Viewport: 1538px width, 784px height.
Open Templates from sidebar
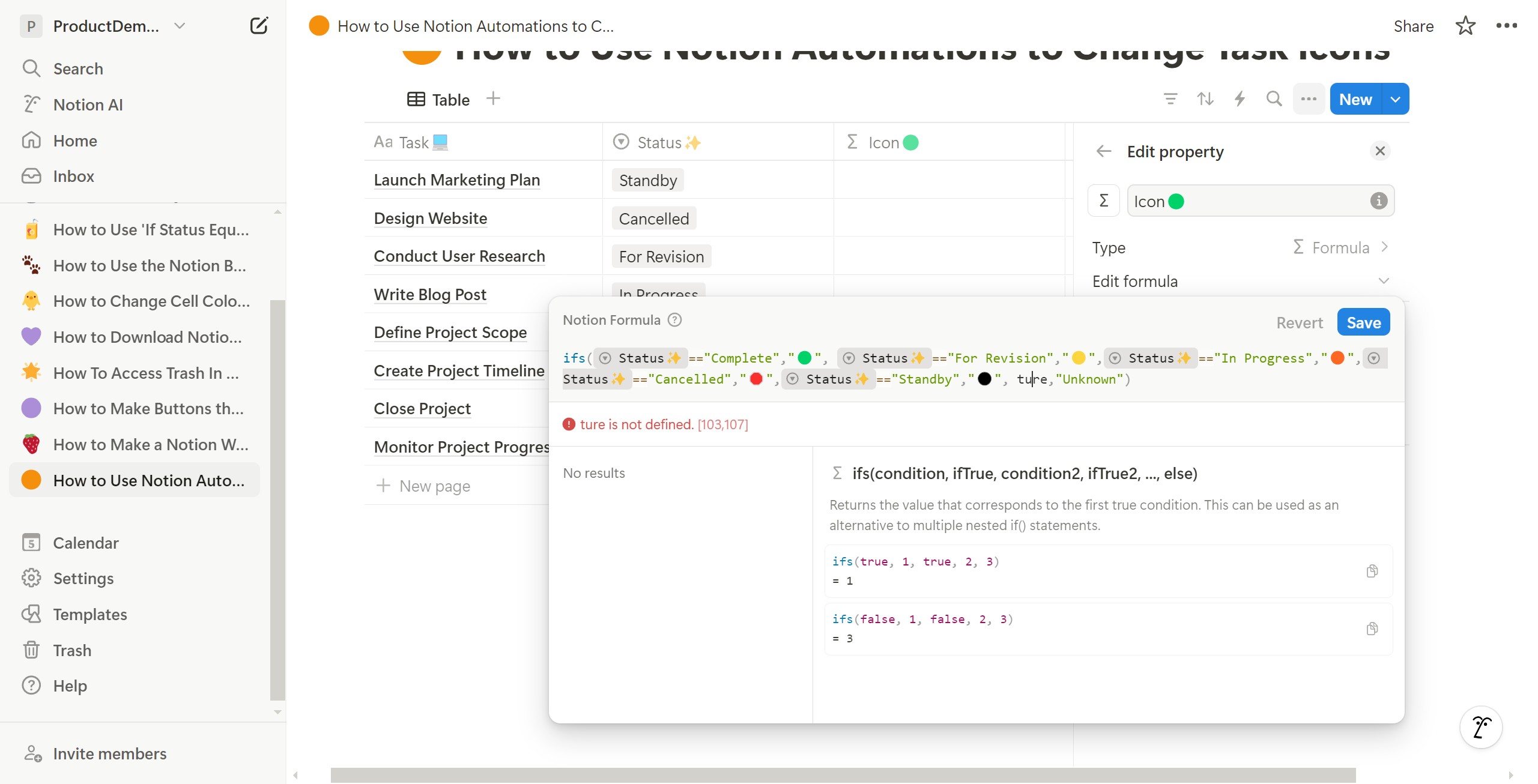pyautogui.click(x=90, y=614)
